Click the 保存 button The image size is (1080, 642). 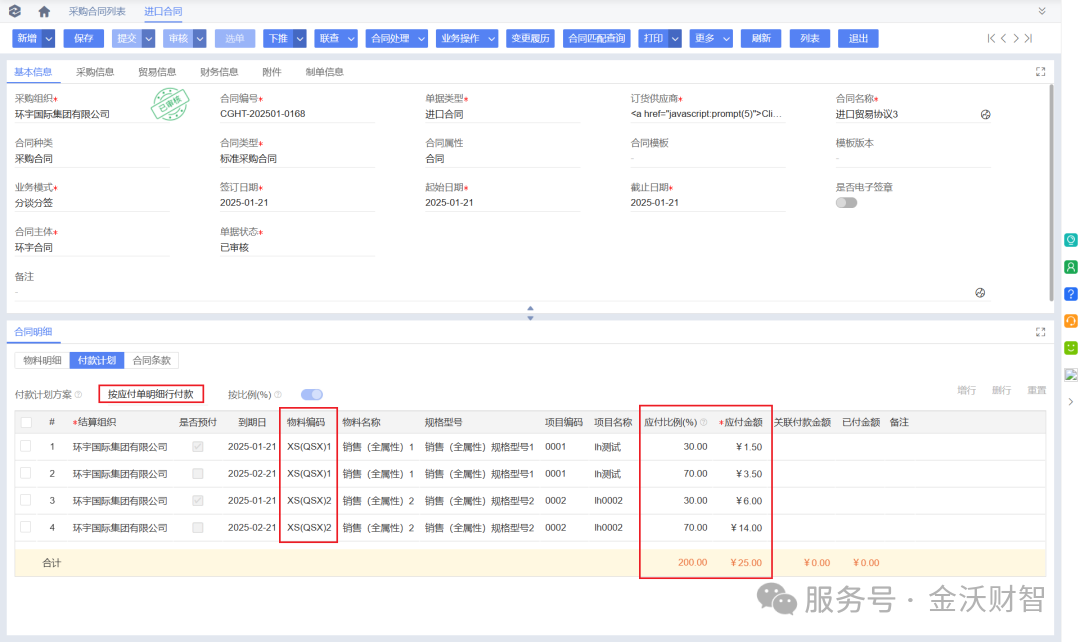tap(83, 39)
